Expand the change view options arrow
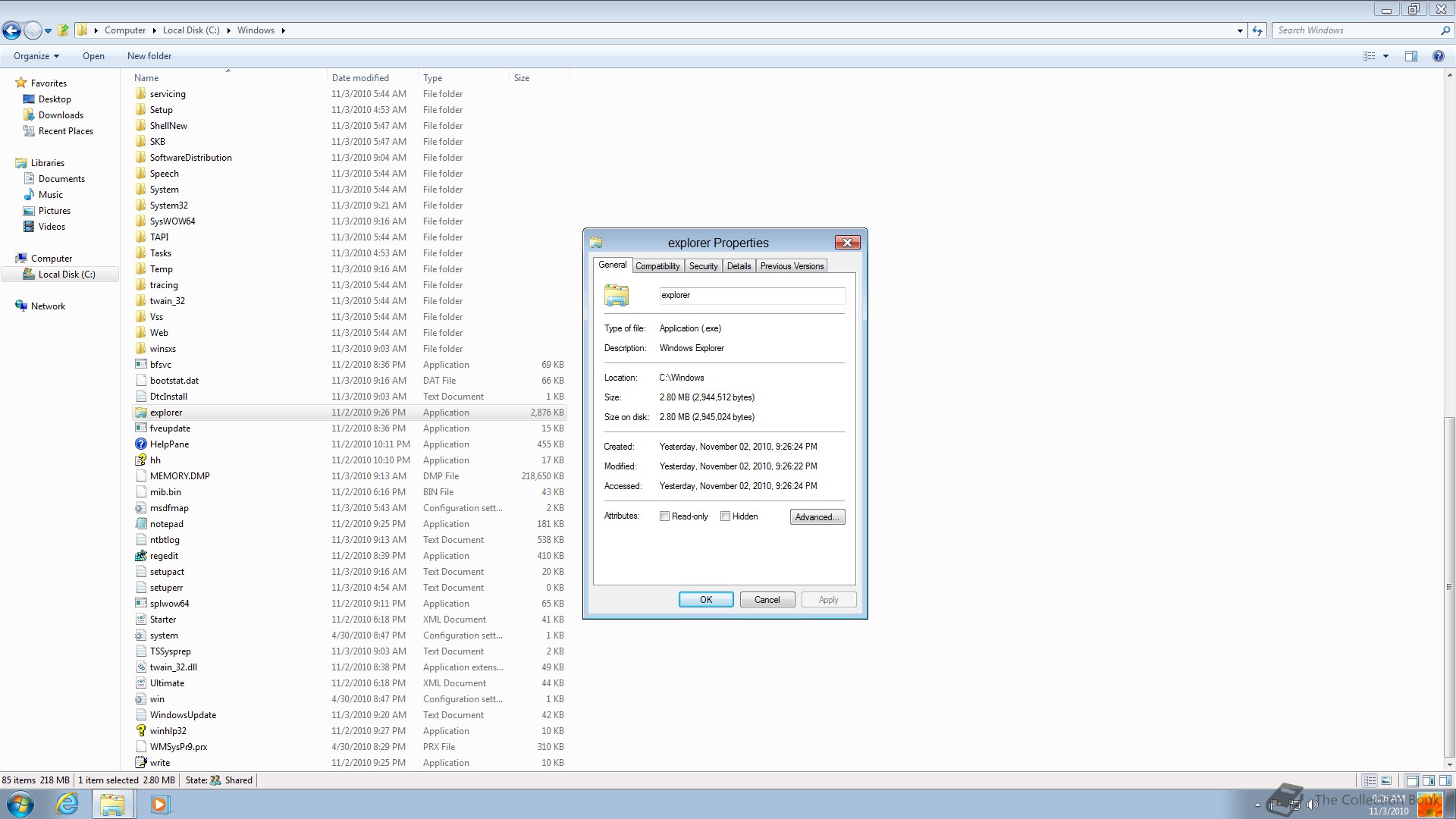The height and width of the screenshot is (819, 1456). [x=1385, y=56]
